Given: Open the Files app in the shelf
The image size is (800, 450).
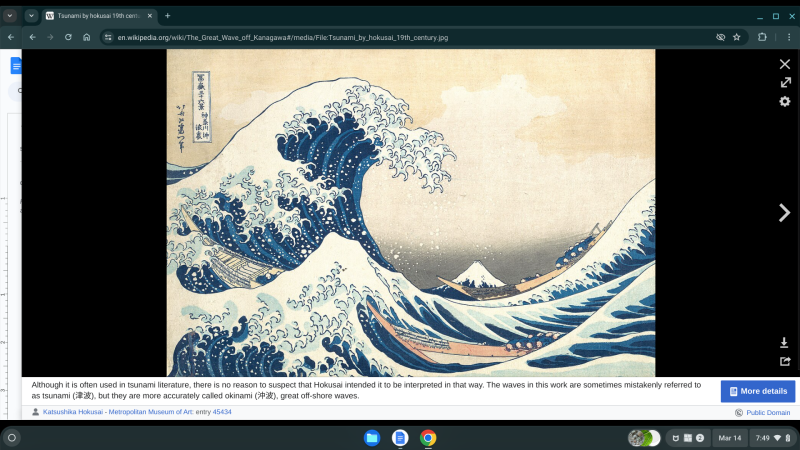Looking at the screenshot, I should tap(372, 438).
